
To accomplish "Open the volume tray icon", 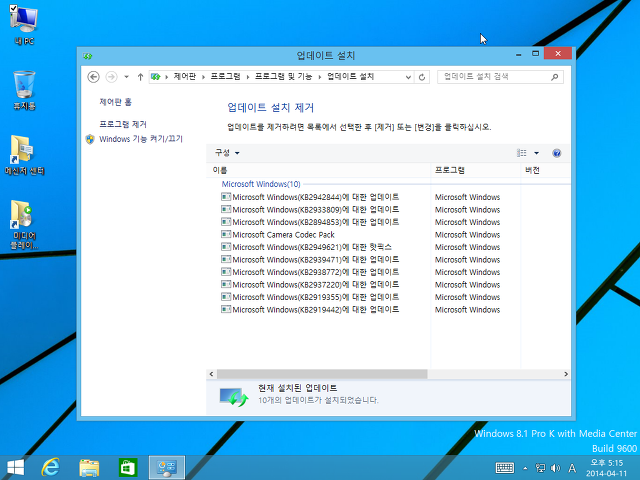I will coord(556,468).
